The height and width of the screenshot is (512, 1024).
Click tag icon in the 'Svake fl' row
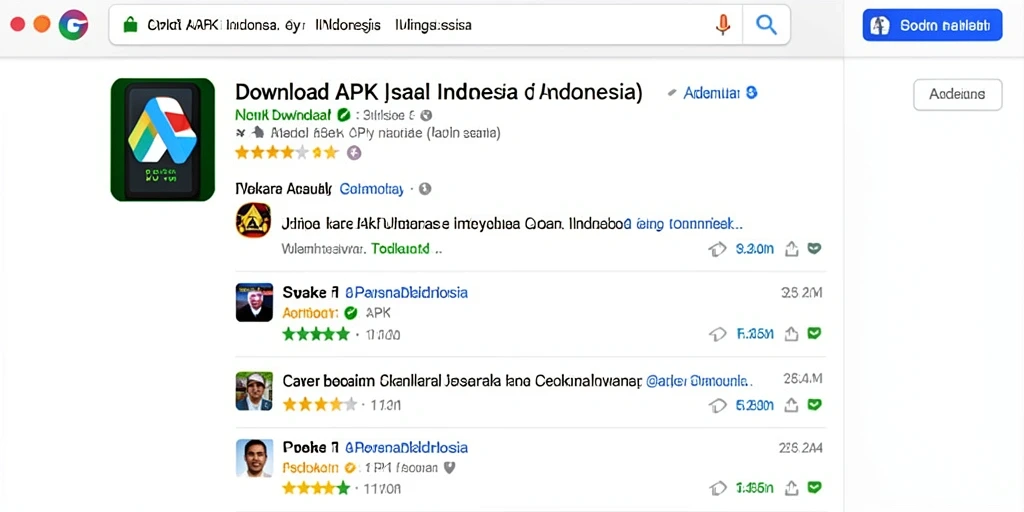click(x=717, y=334)
